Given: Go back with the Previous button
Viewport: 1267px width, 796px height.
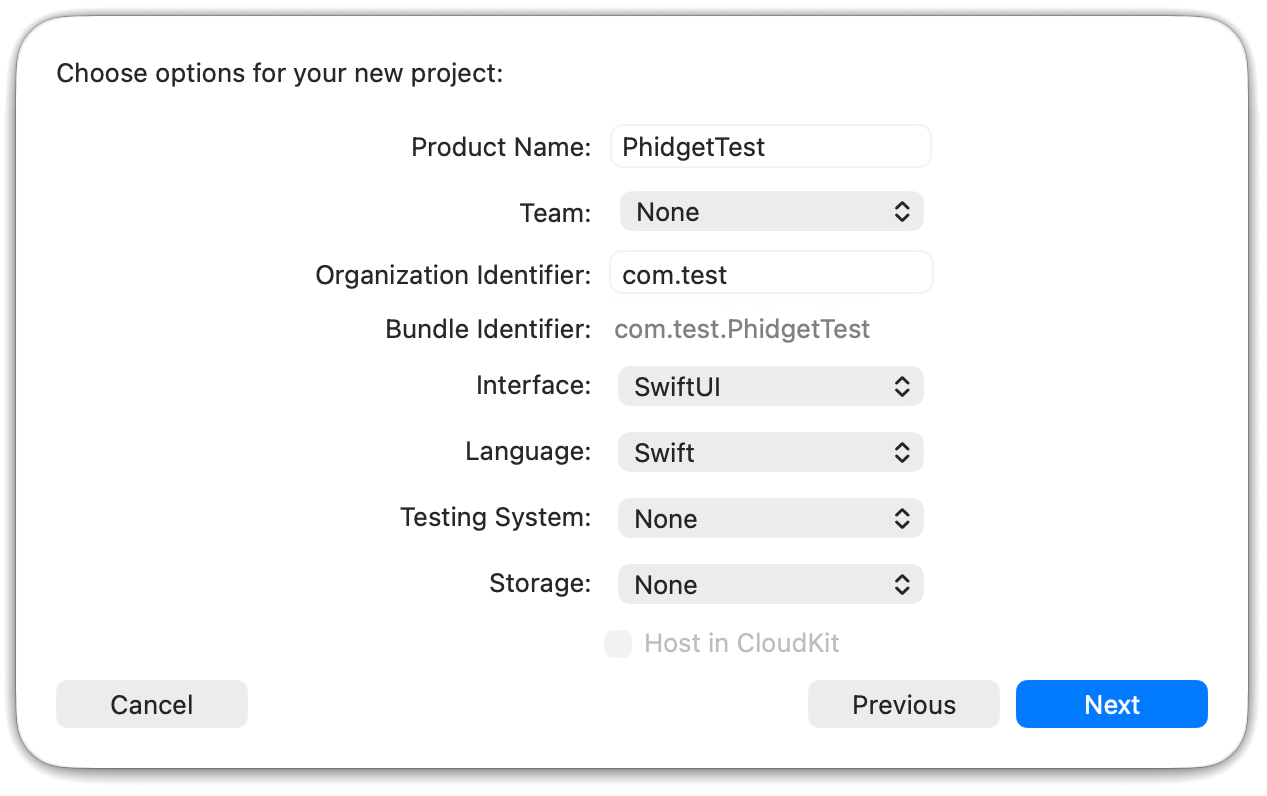Looking at the screenshot, I should pos(903,705).
